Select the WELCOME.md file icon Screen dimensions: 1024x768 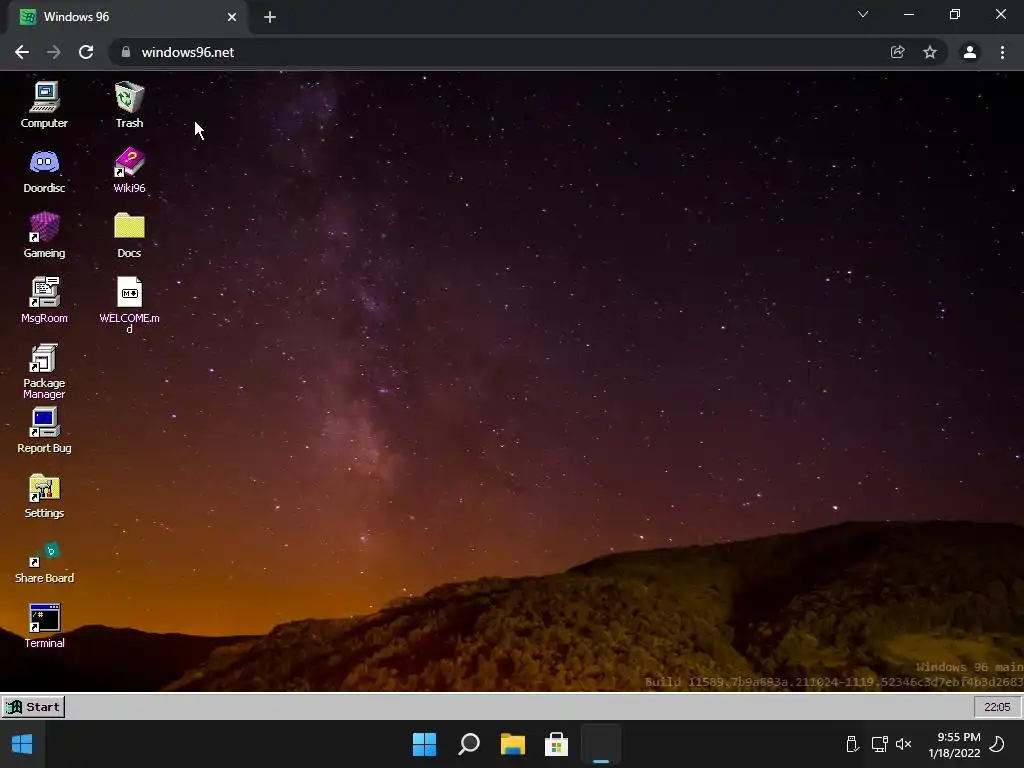(129, 304)
